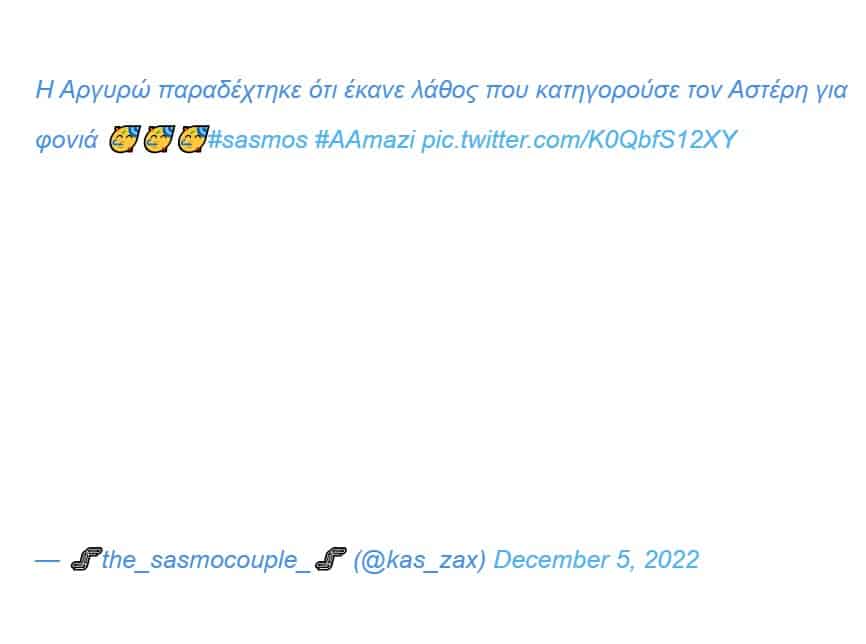This screenshot has height=644, width=866.
Task: Open the #AAmazi hashtag
Action: (x=365, y=139)
